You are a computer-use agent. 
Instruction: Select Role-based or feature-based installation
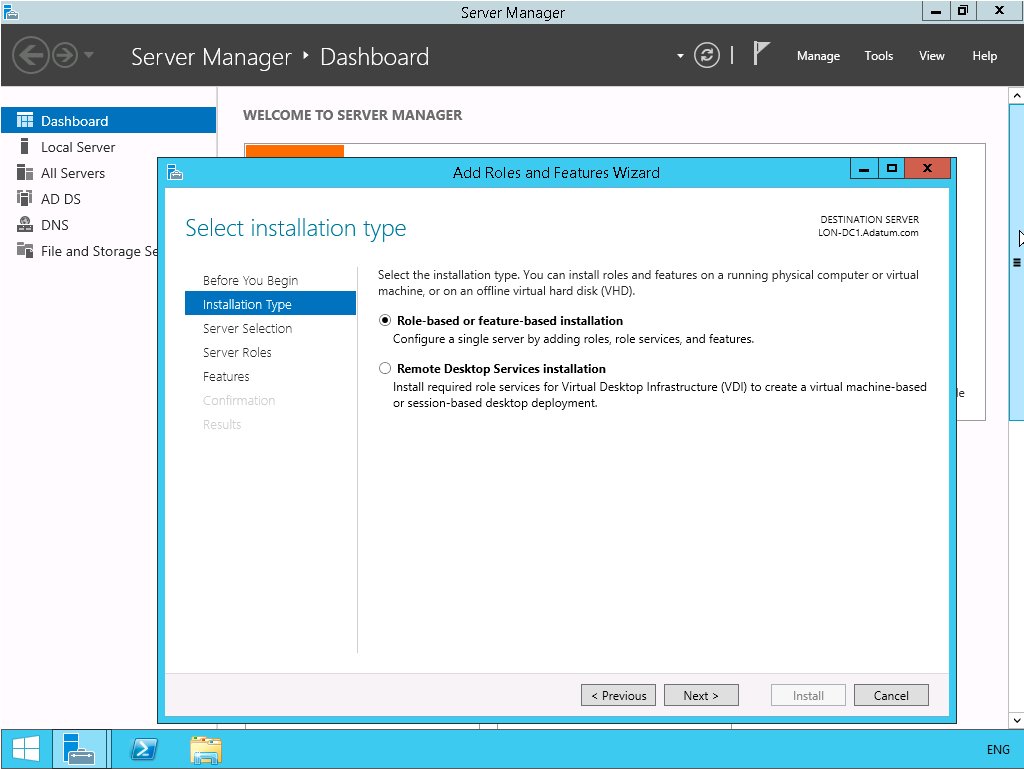coord(385,320)
